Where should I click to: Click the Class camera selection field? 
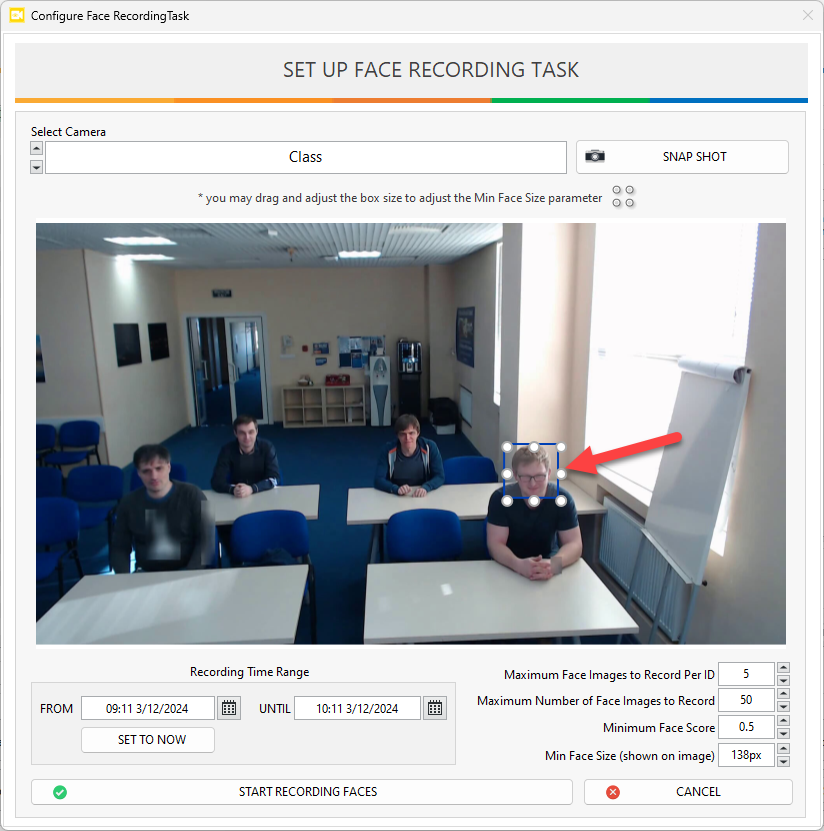pos(306,157)
